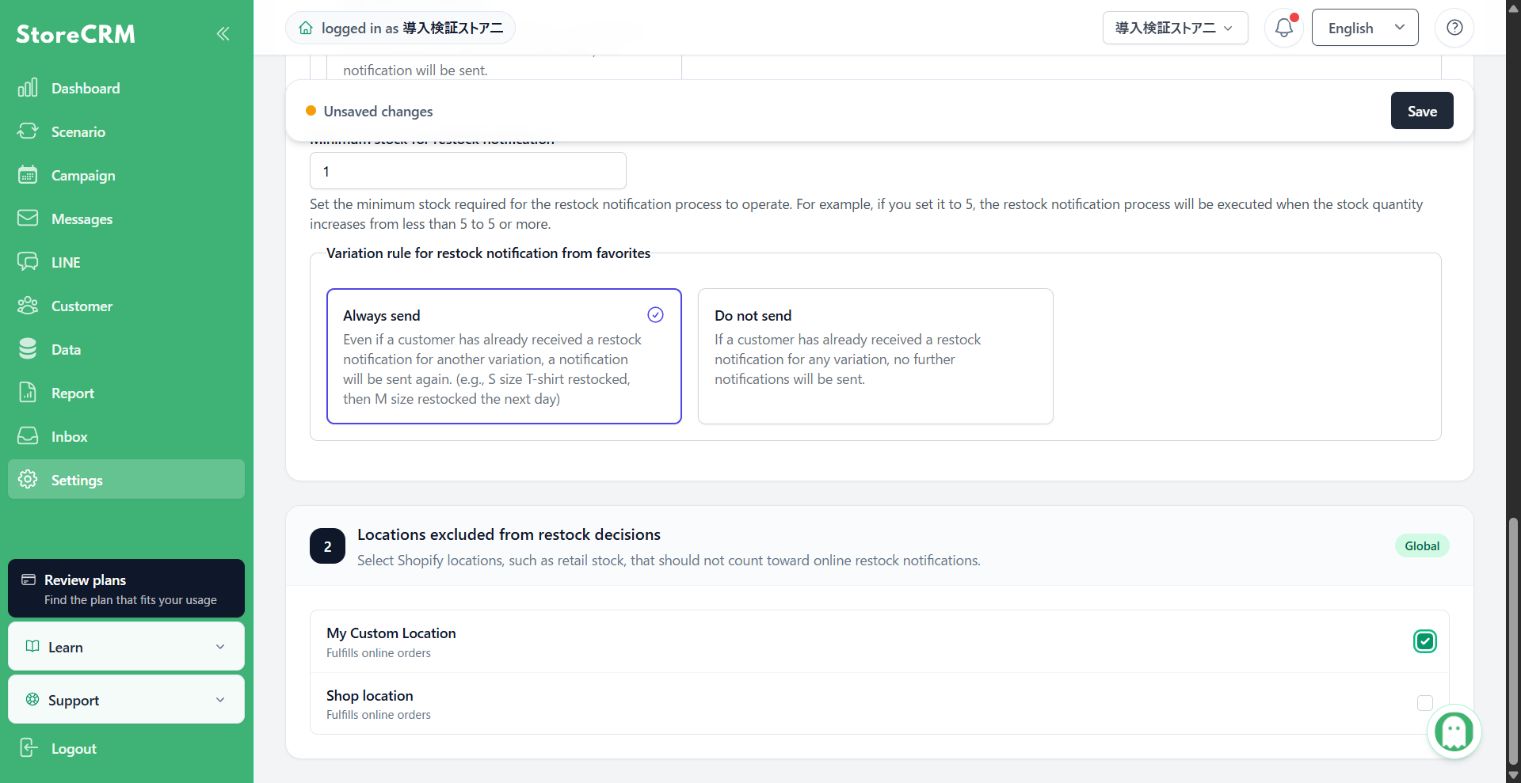This screenshot has height=783, width=1521.
Task: Go to Campaign page
Action: click(x=126, y=175)
